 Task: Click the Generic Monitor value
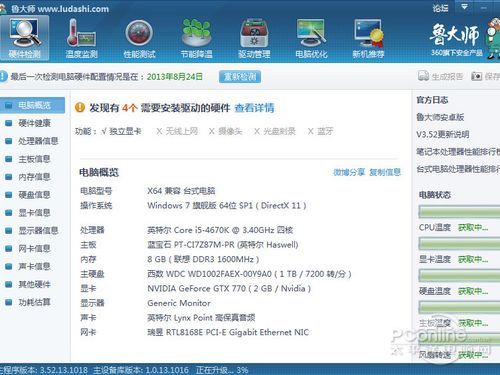(x=179, y=303)
